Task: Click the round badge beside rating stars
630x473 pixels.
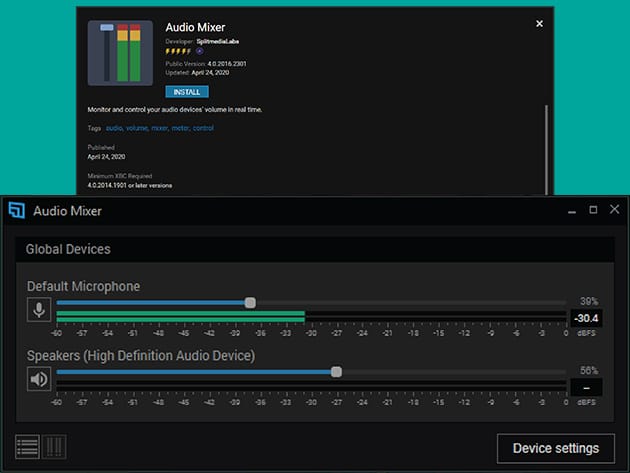Action: click(200, 50)
